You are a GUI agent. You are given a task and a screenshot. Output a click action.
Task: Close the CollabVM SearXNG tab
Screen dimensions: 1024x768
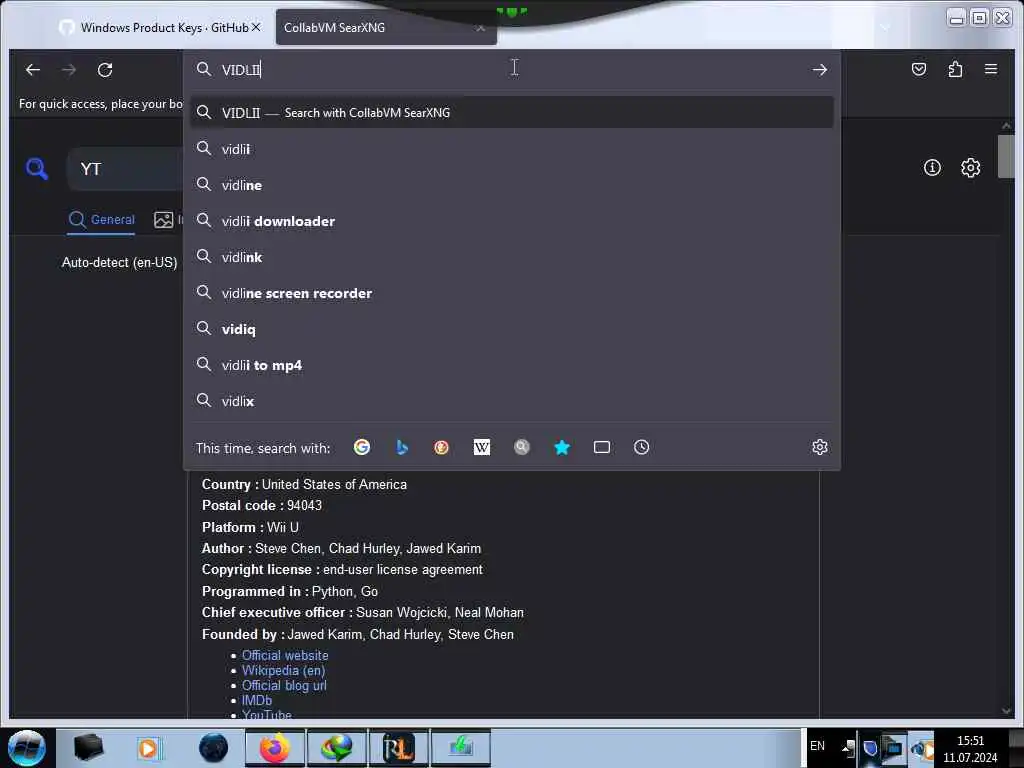pos(481,27)
